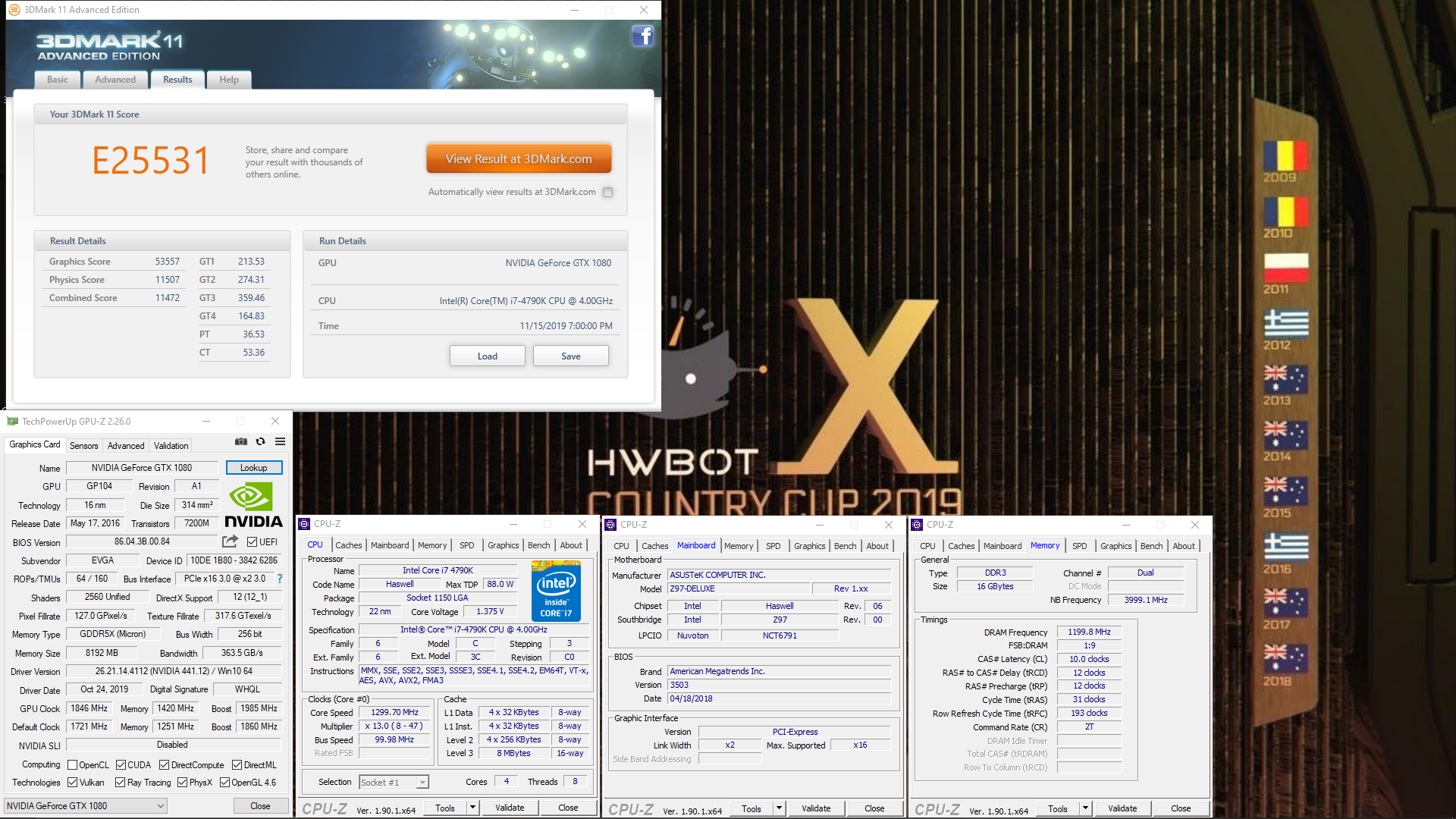Viewport: 1456px width, 819px height.
Task: Open the Help tab in 3DMark
Action: pos(229,80)
